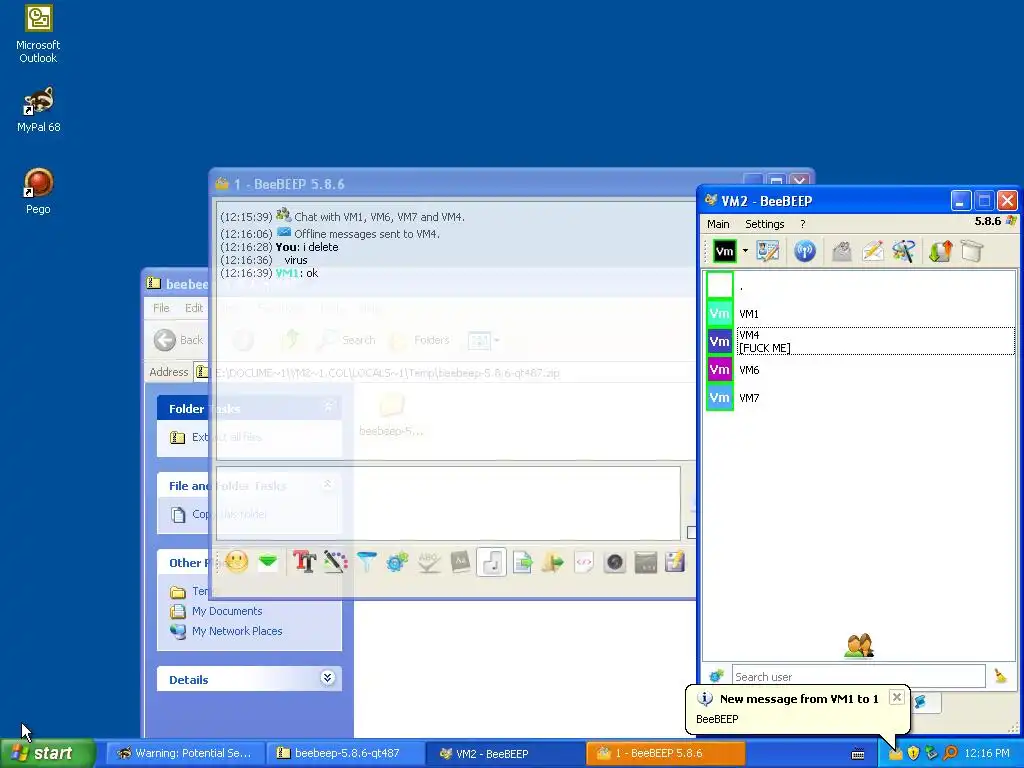Select user VM1 in the list
The width and height of the screenshot is (1024, 768).
pyautogui.click(x=860, y=314)
